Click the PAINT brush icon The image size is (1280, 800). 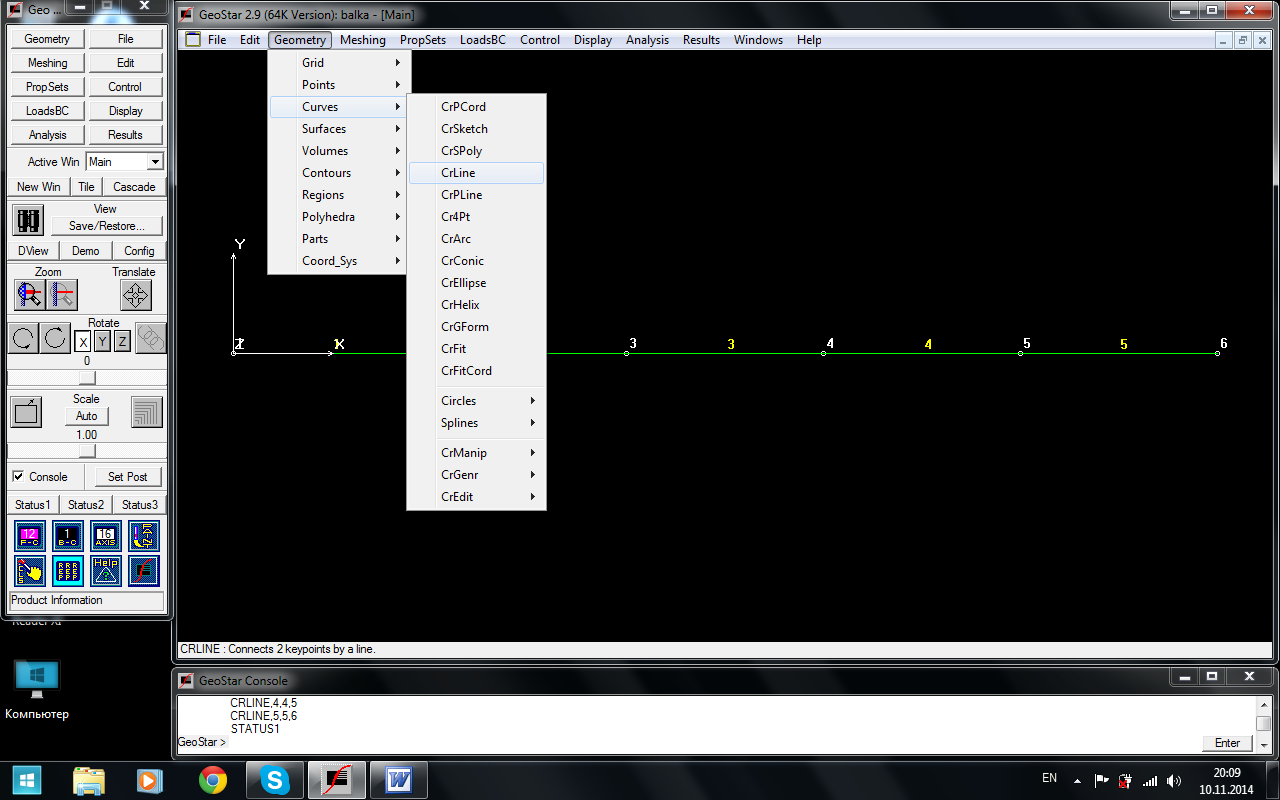tap(144, 536)
